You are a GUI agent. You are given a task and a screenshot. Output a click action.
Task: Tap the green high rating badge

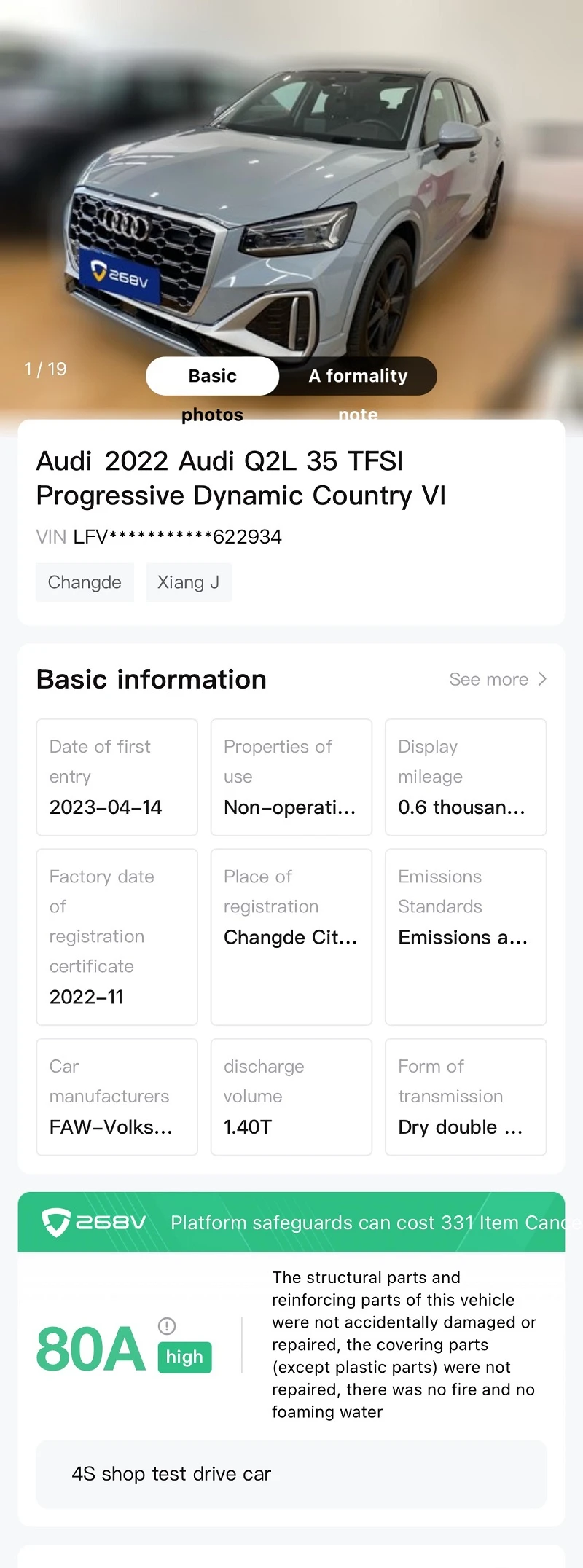184,1357
